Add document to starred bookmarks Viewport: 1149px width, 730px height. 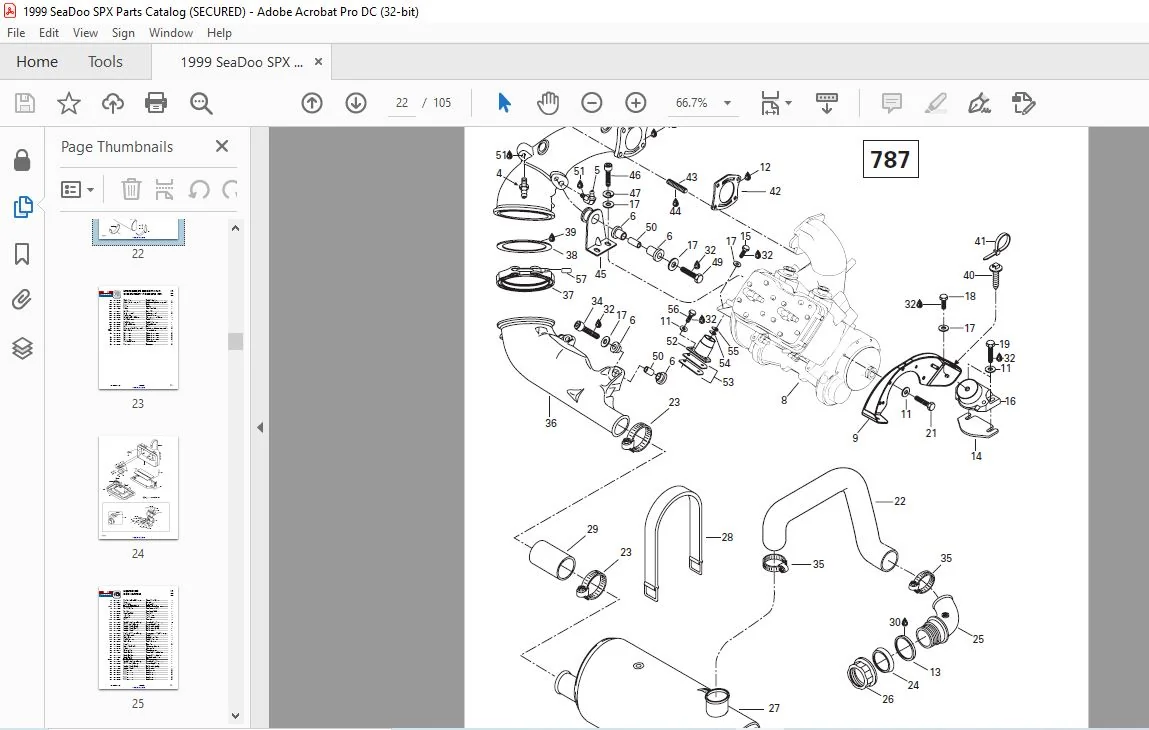click(x=69, y=103)
